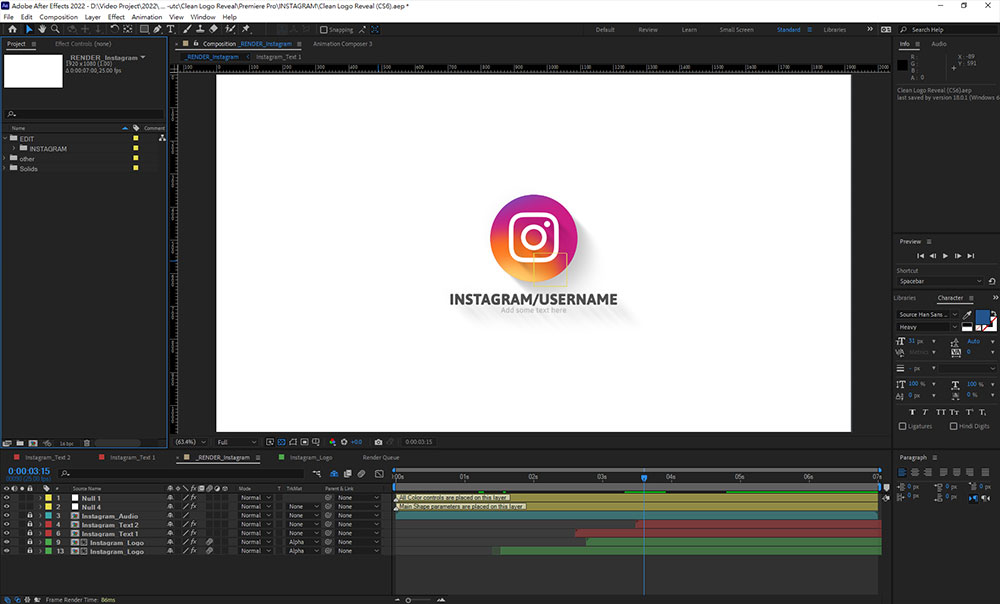Click the Home icon in the toolbar
The width and height of the screenshot is (1000, 604).
pyautogui.click(x=12, y=29)
